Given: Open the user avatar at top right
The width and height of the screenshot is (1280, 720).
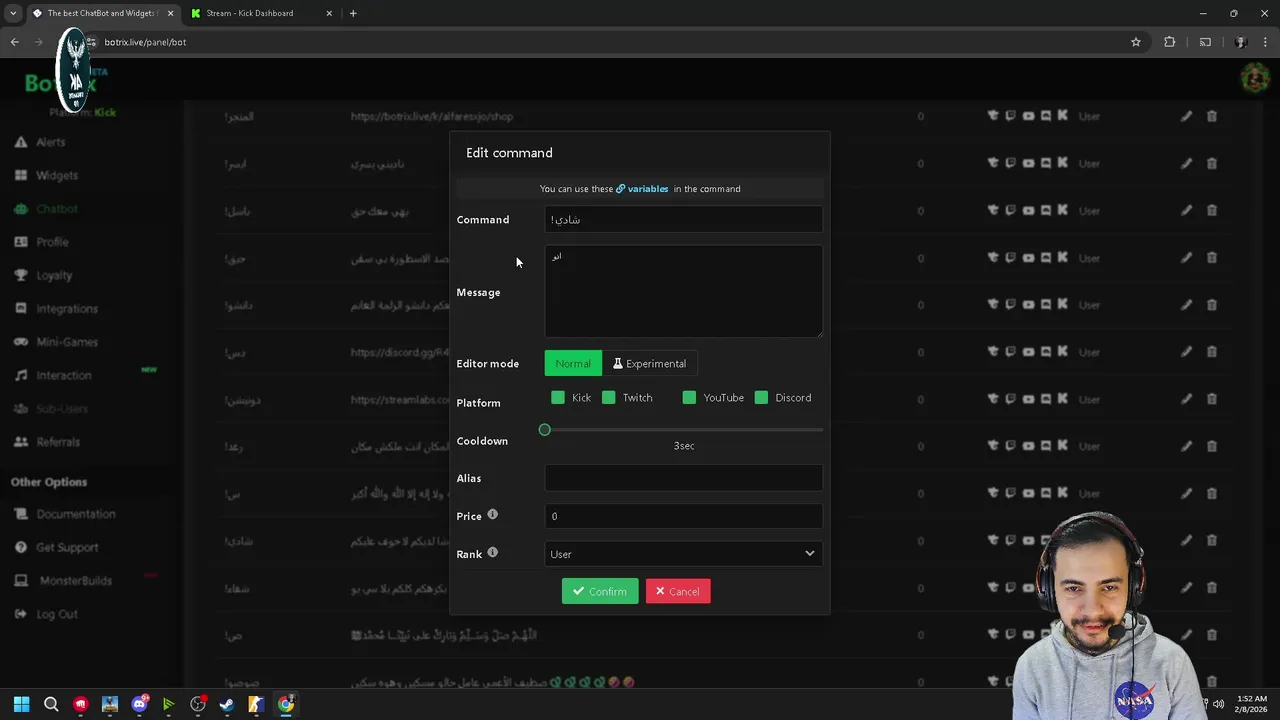Looking at the screenshot, I should click(x=1255, y=78).
